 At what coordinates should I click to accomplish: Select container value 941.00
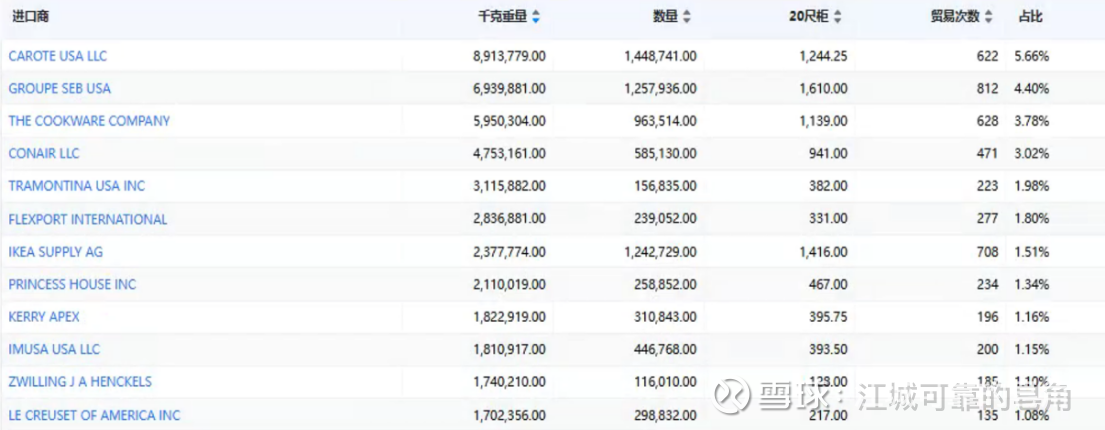pos(829,154)
